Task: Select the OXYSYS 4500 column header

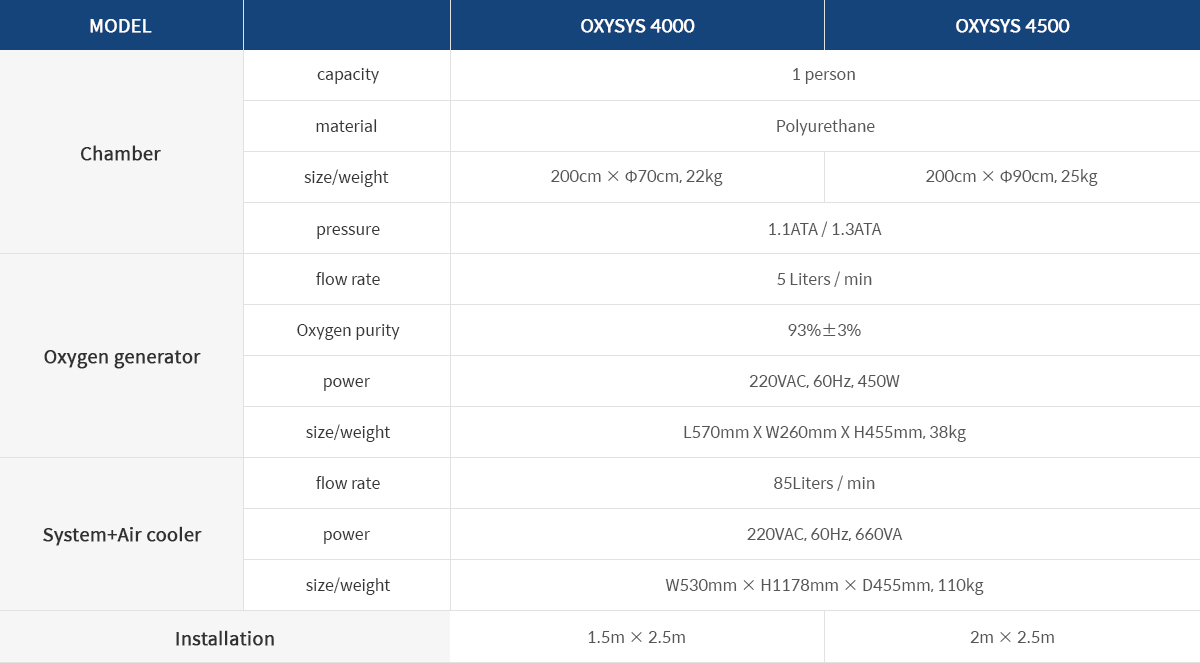Action: click(x=1012, y=25)
